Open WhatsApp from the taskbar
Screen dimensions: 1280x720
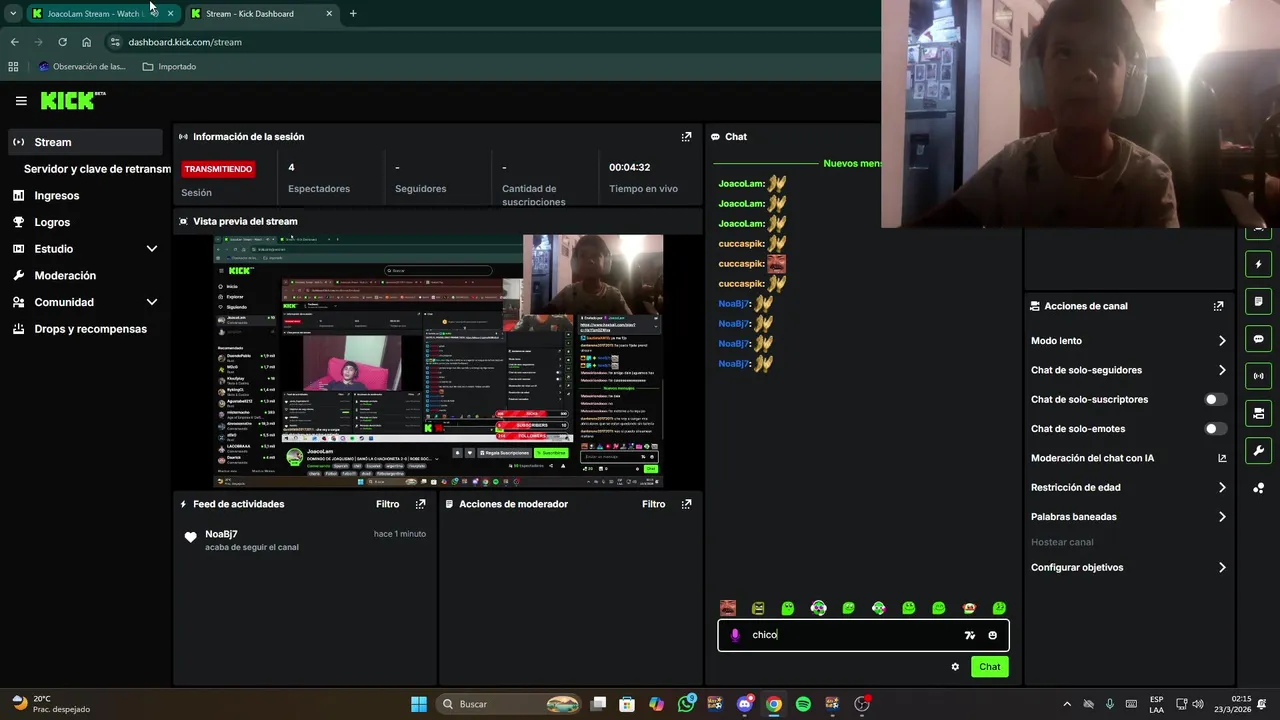(686, 704)
